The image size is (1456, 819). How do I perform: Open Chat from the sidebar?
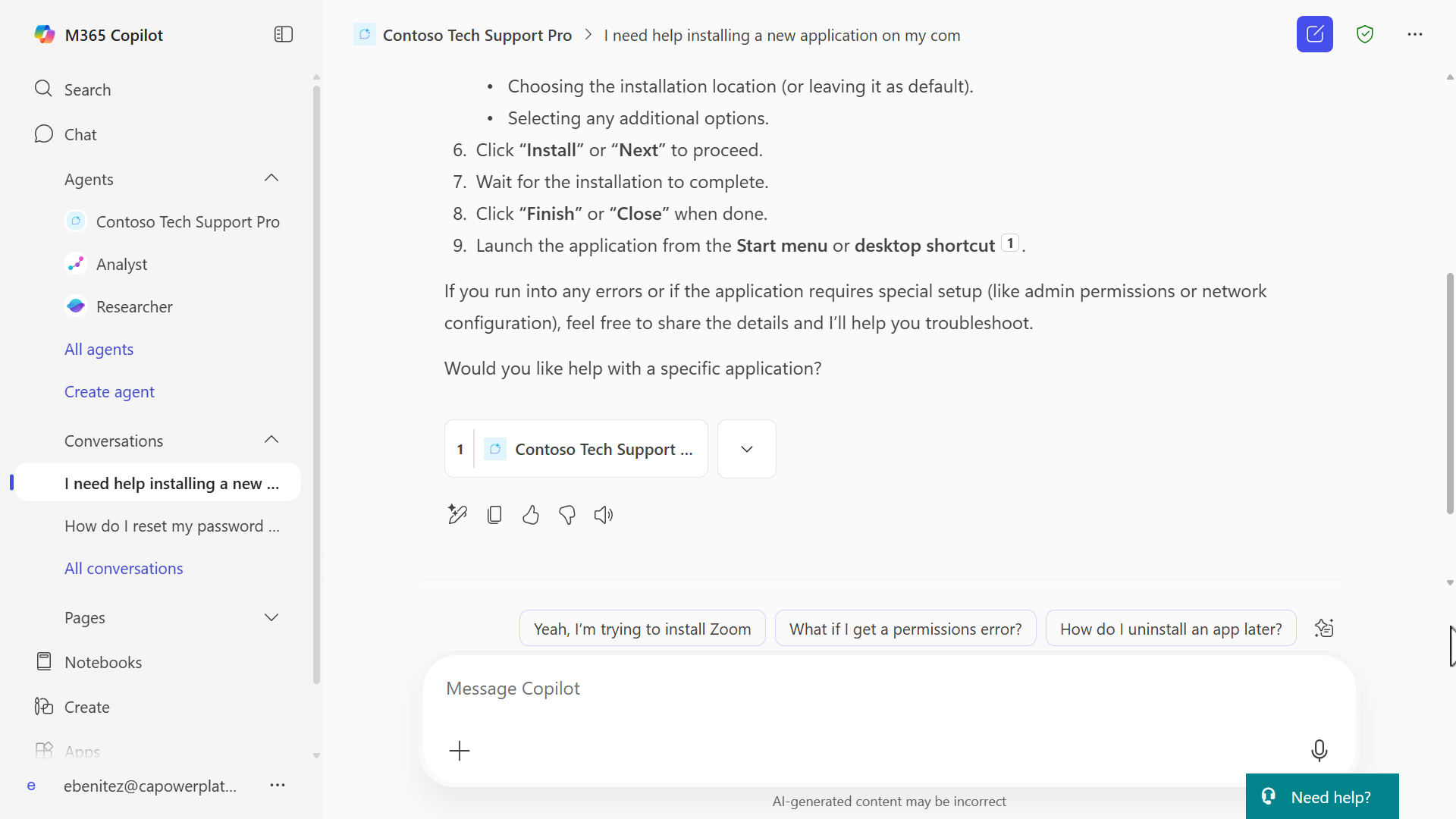pos(80,134)
